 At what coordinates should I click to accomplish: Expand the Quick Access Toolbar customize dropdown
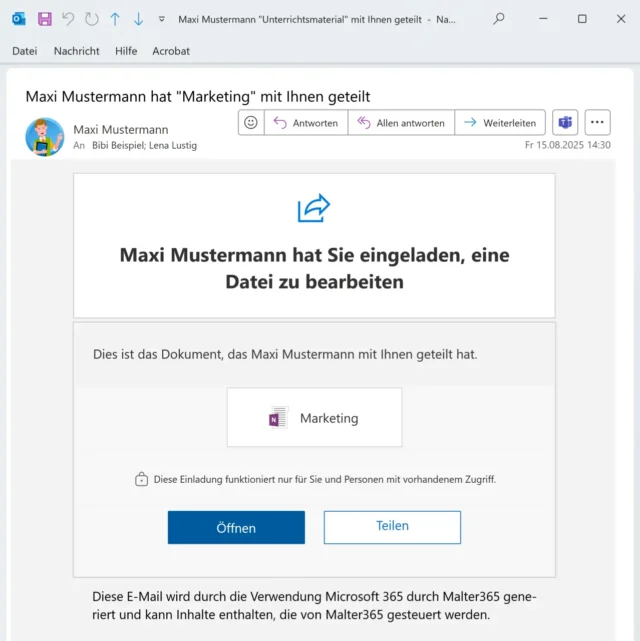click(x=162, y=19)
